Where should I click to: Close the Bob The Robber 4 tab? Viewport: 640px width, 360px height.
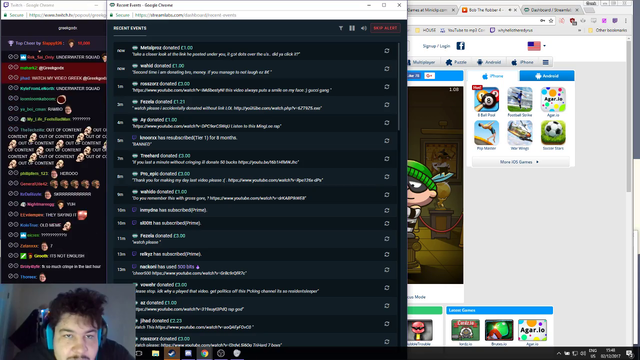click(x=516, y=10)
